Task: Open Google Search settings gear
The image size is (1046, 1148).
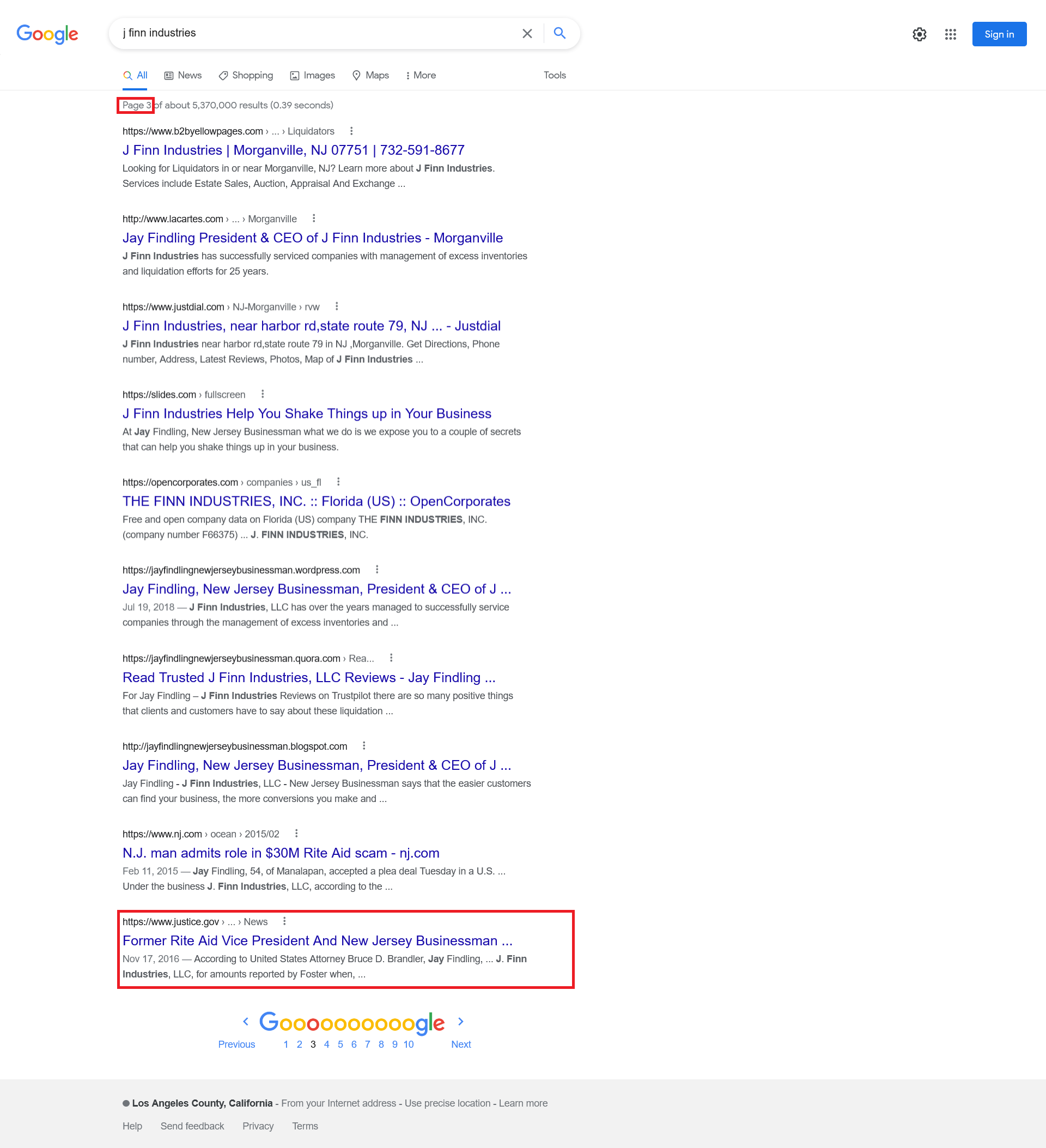Action: (x=919, y=34)
